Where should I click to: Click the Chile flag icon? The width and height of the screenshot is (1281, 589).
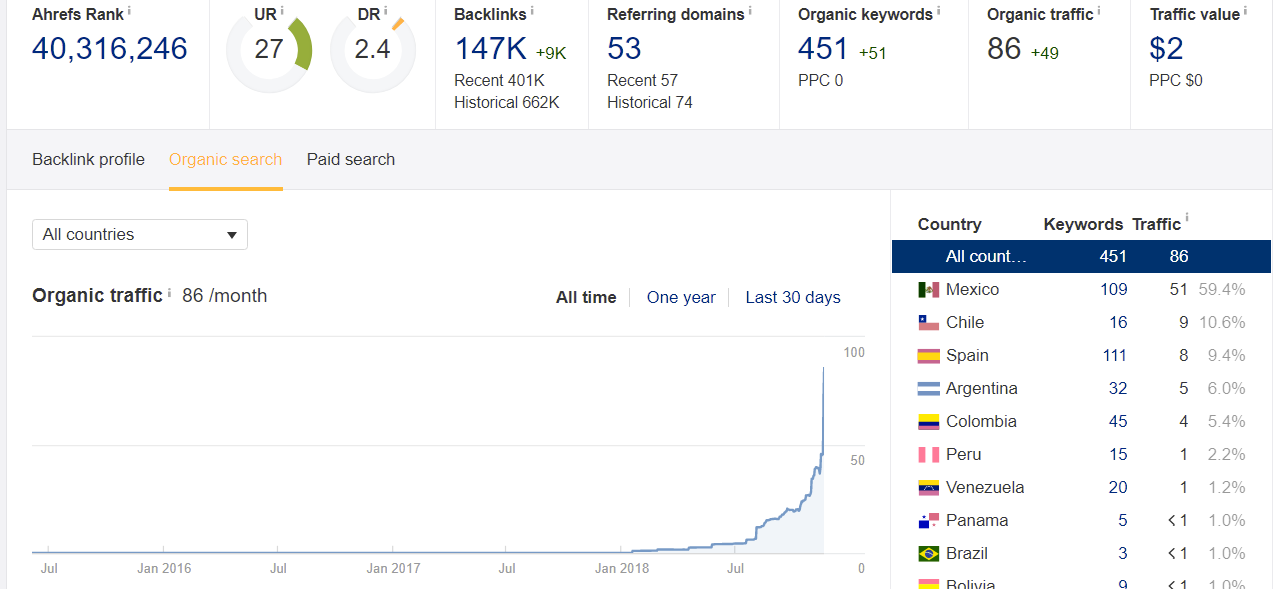coord(929,322)
